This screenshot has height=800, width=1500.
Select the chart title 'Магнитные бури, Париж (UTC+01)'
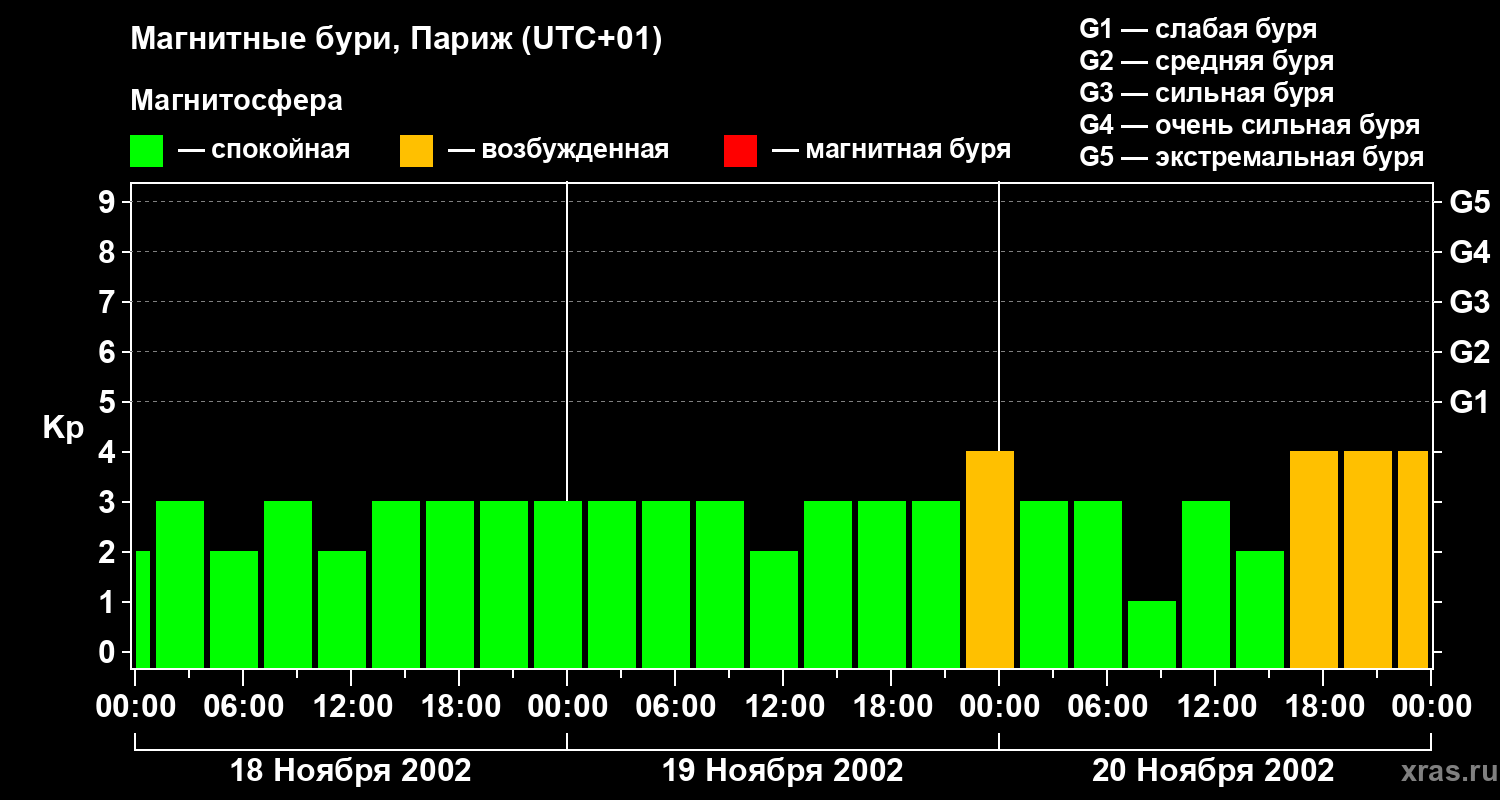pyautogui.click(x=396, y=40)
